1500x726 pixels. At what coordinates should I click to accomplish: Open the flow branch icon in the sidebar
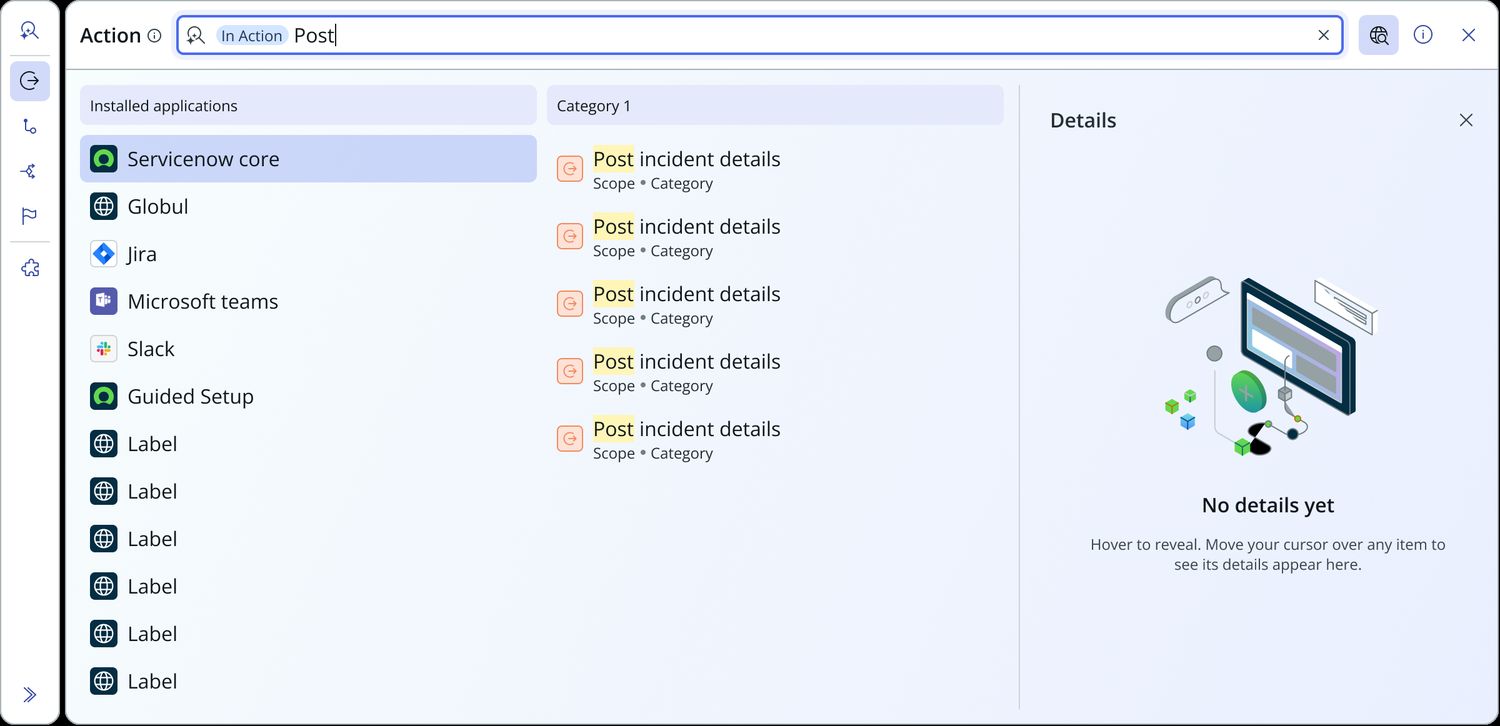[29, 126]
